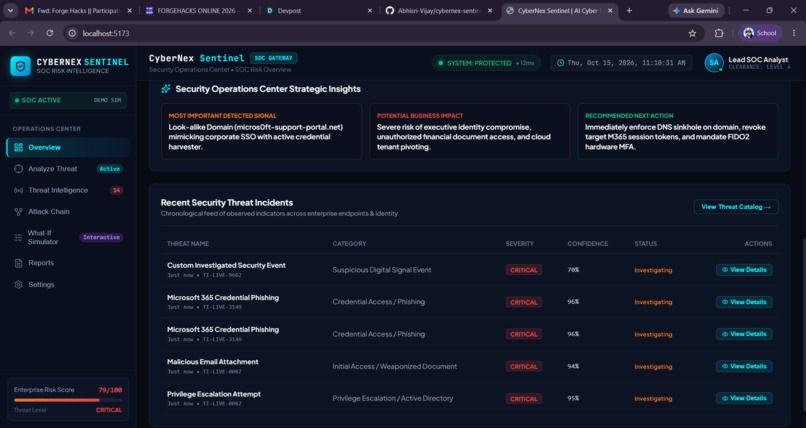
Task: Click the Recommended Next Action card
Action: (x=677, y=132)
